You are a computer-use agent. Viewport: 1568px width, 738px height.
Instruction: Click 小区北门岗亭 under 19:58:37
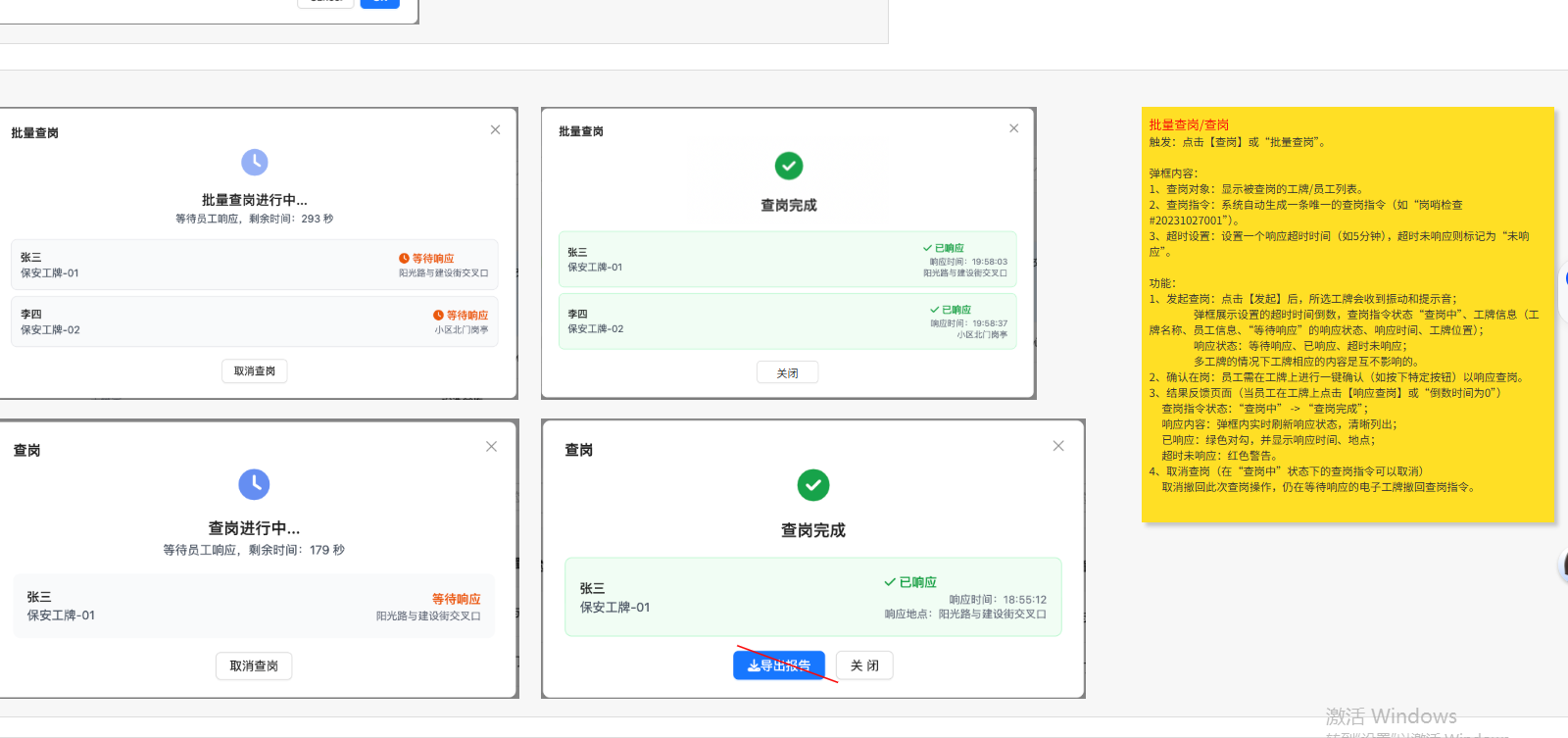982,335
